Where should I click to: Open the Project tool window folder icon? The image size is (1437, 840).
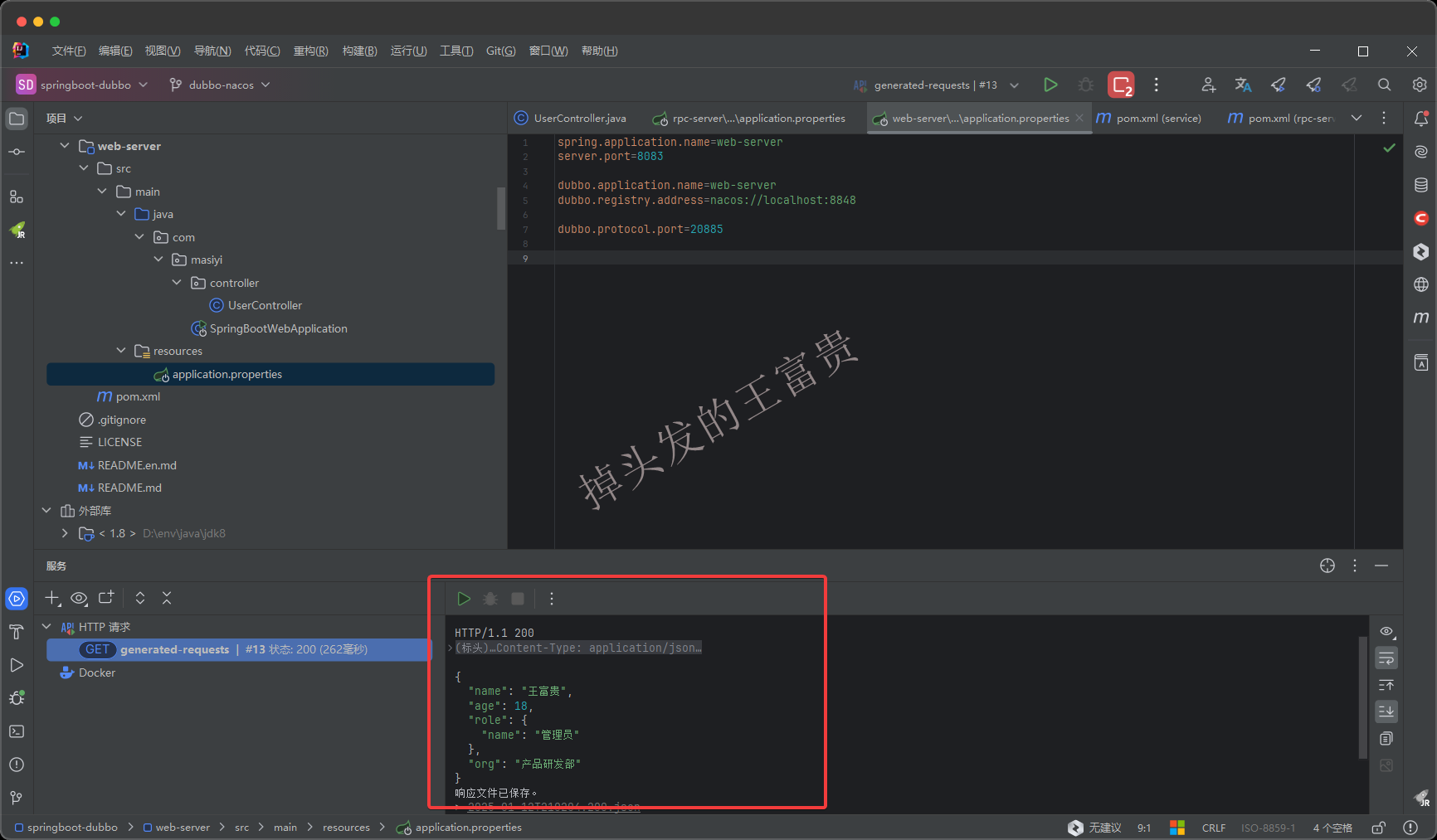click(x=17, y=119)
